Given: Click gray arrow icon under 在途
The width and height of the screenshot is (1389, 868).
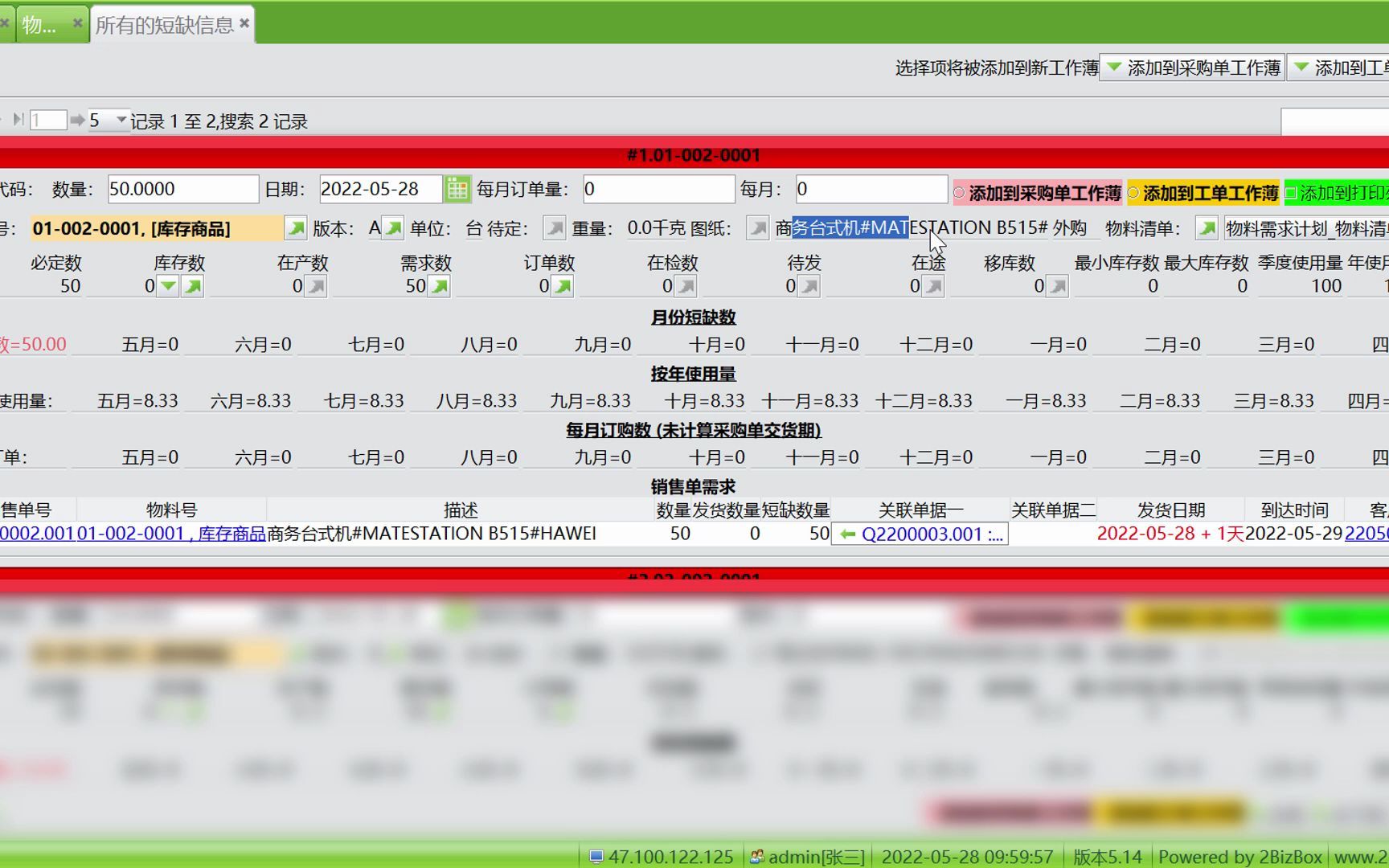Looking at the screenshot, I should coord(933,286).
